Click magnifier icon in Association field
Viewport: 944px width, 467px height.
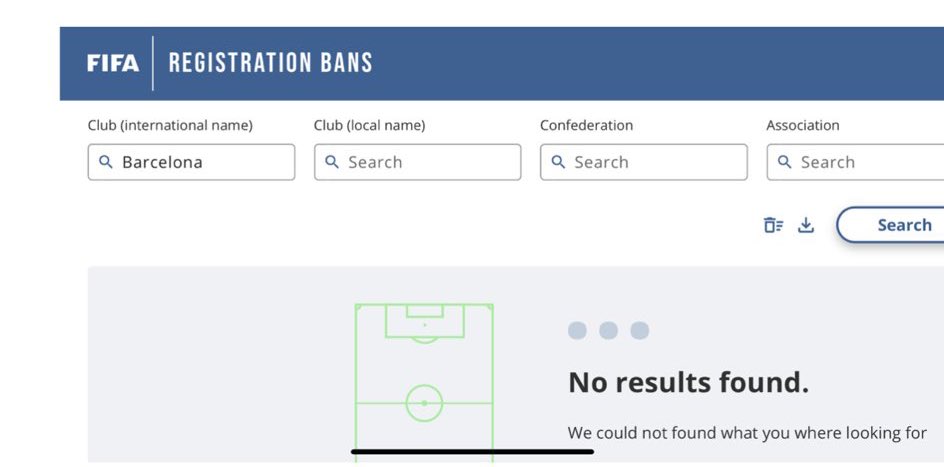click(784, 162)
